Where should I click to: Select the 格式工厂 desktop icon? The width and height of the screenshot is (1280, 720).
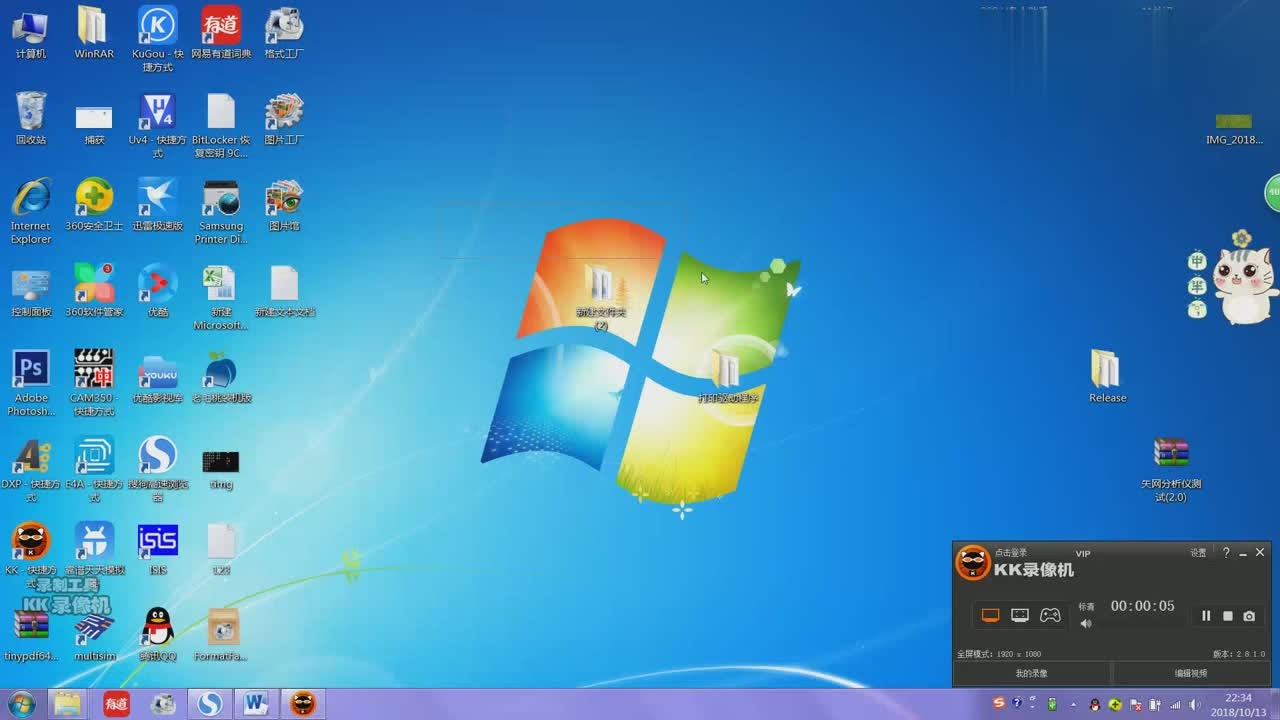(x=284, y=34)
